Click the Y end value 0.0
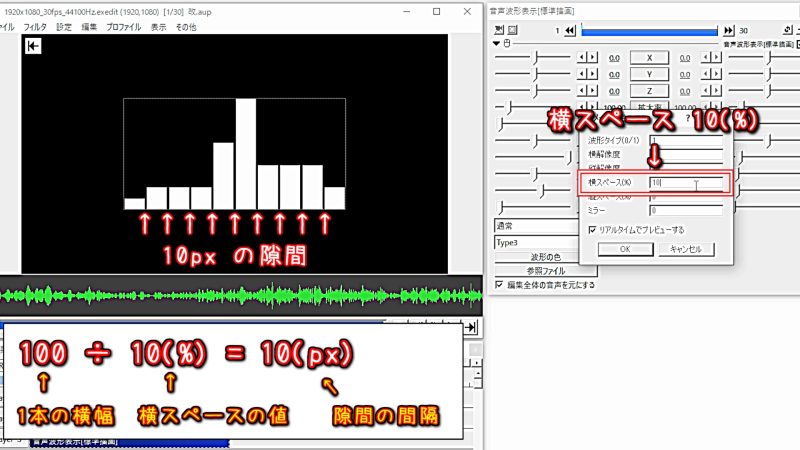Screen dimensions: 800x450 pos(685,75)
